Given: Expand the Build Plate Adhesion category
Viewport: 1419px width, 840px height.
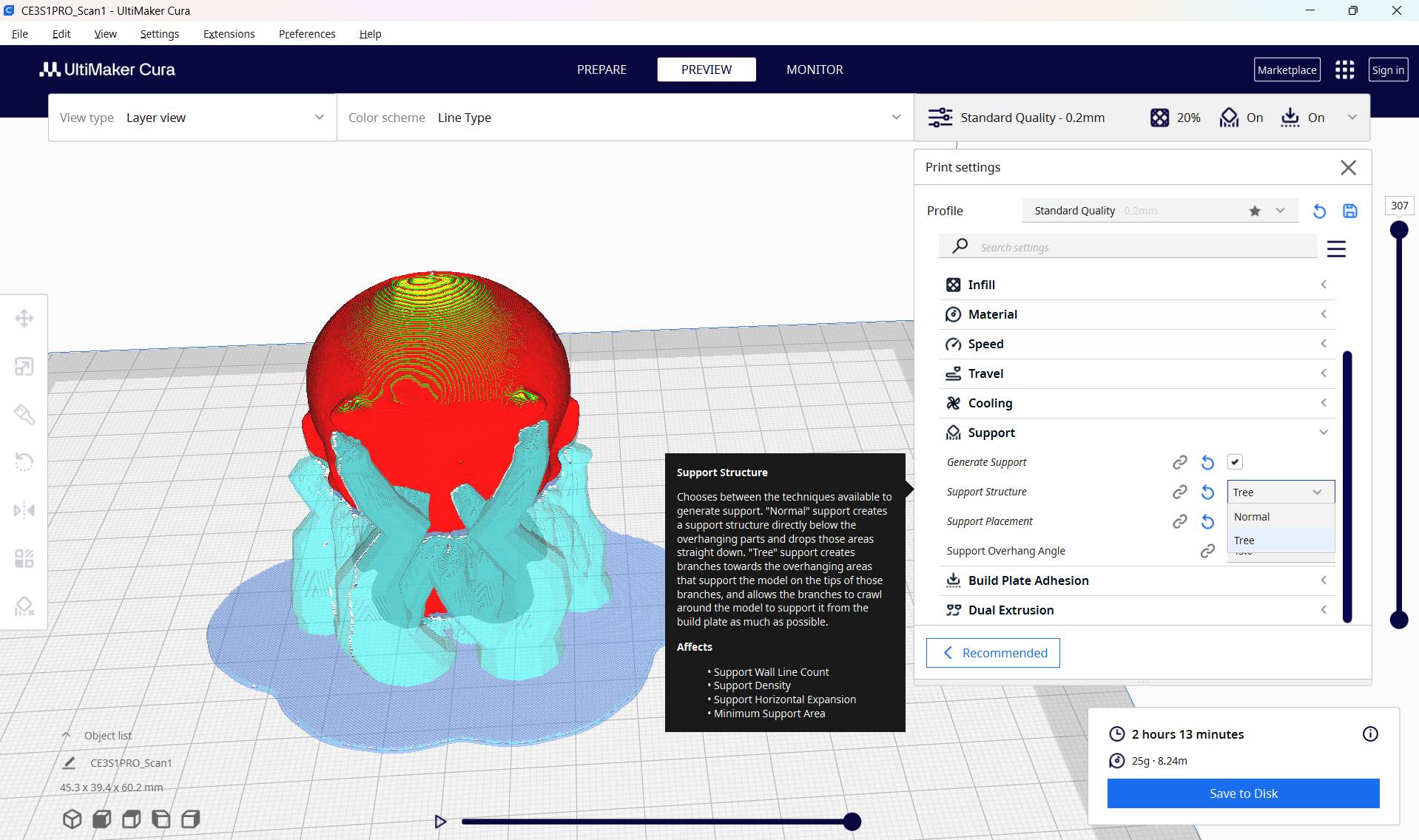Looking at the screenshot, I should 1137,580.
